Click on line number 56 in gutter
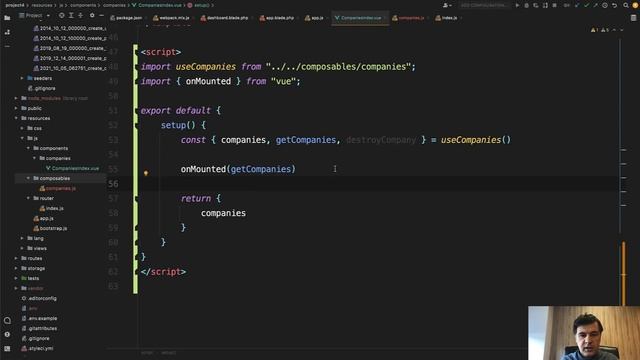Image resolution: width=640 pixels, height=360 pixels. tap(113, 184)
